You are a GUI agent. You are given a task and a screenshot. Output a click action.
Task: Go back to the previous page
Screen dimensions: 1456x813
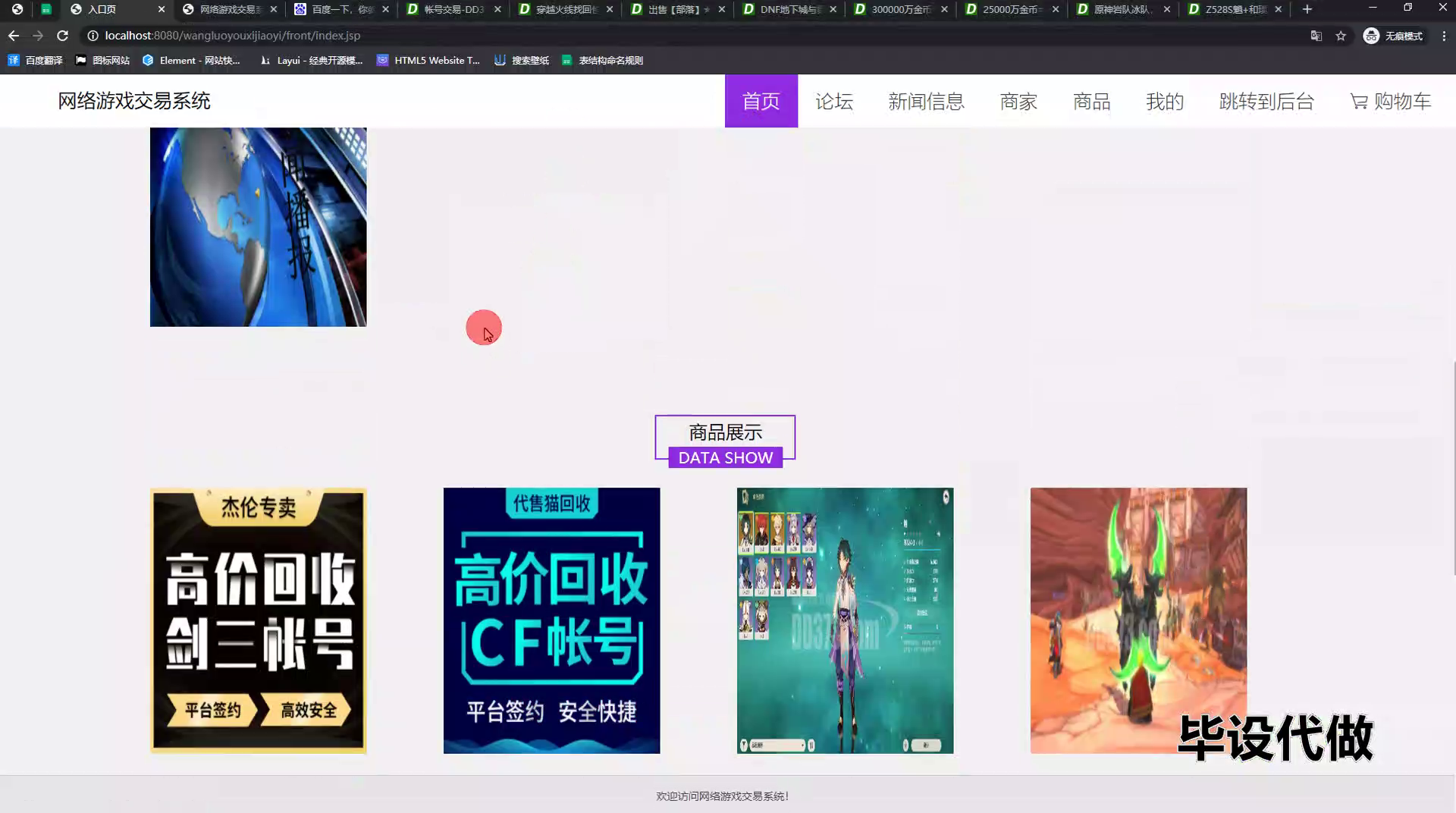(14, 36)
